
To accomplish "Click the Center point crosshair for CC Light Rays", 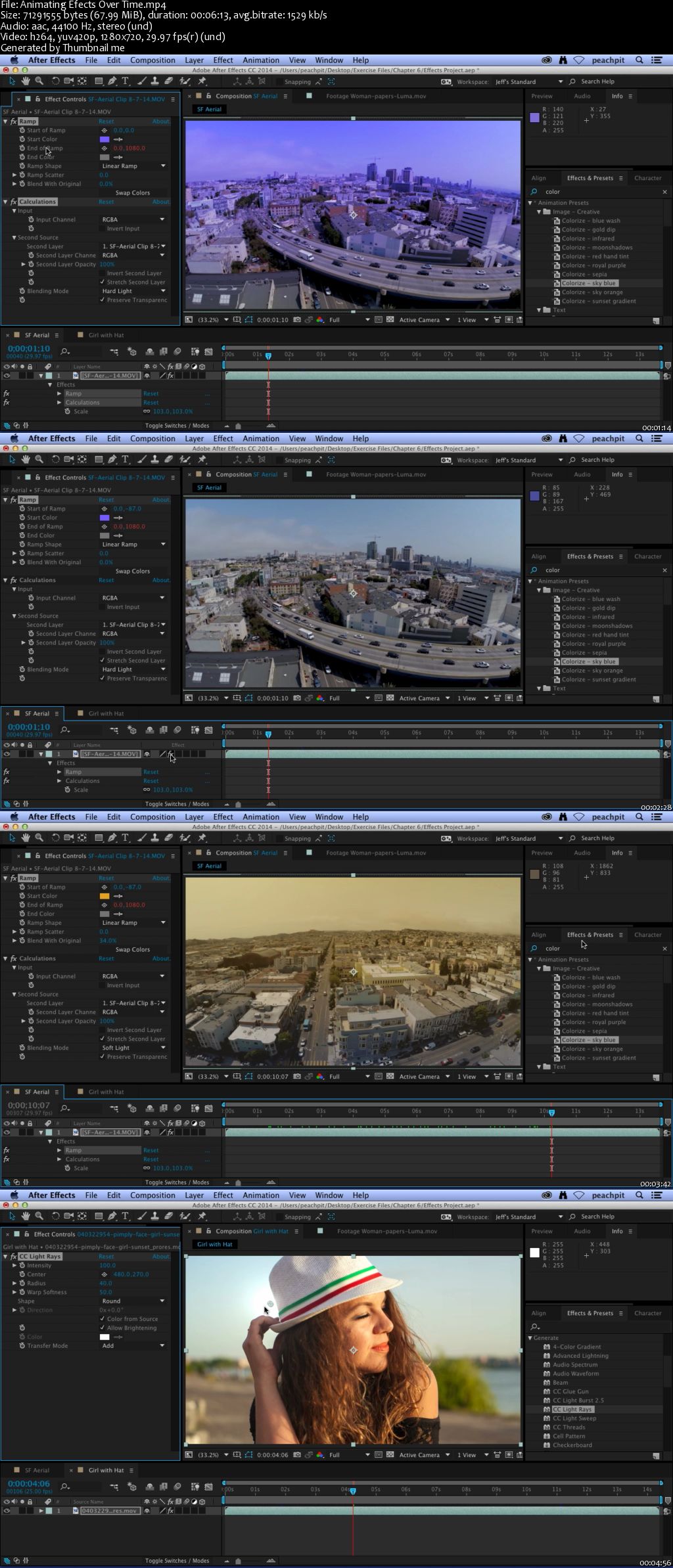I will coord(104,1274).
